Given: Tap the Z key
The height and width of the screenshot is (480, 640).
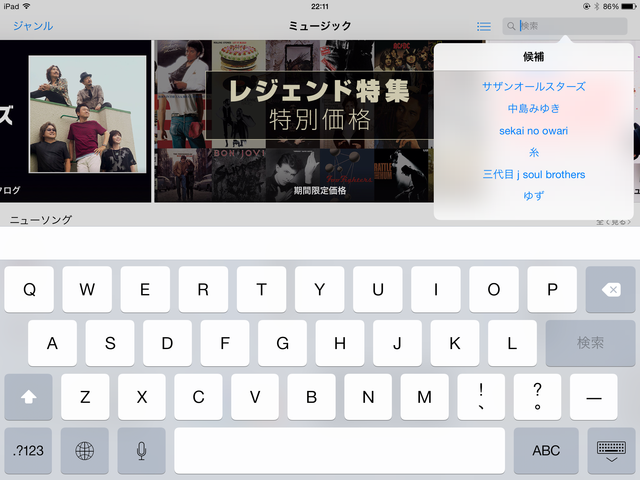Looking at the screenshot, I should (85, 397).
